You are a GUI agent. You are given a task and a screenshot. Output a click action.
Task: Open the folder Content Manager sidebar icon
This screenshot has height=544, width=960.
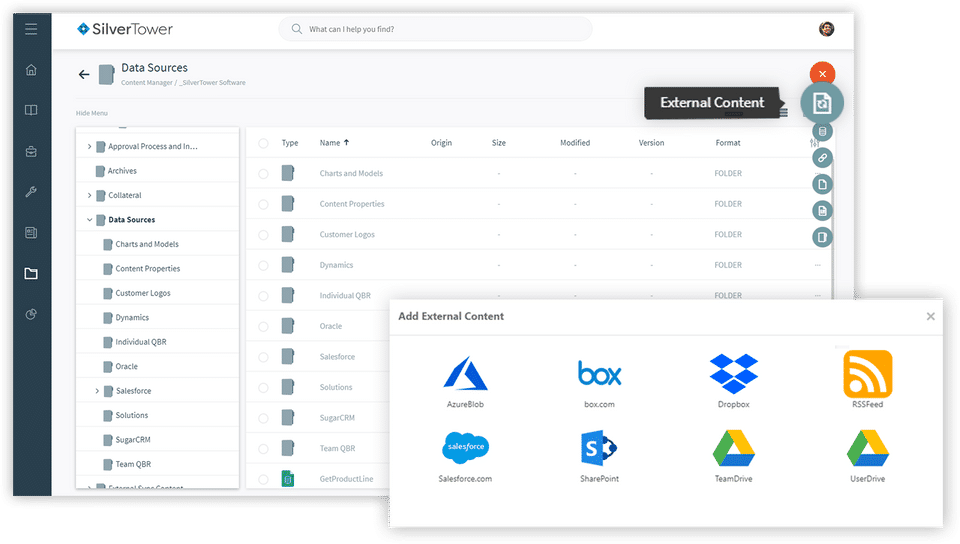pos(31,274)
